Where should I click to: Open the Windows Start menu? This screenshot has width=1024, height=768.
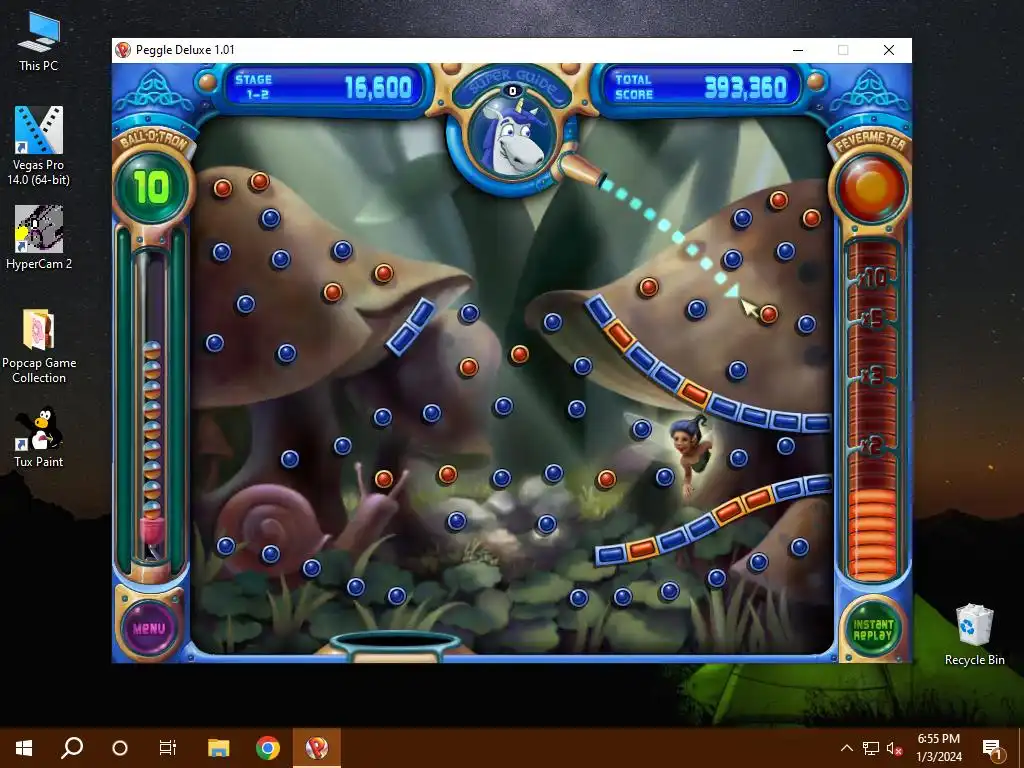[x=24, y=748]
